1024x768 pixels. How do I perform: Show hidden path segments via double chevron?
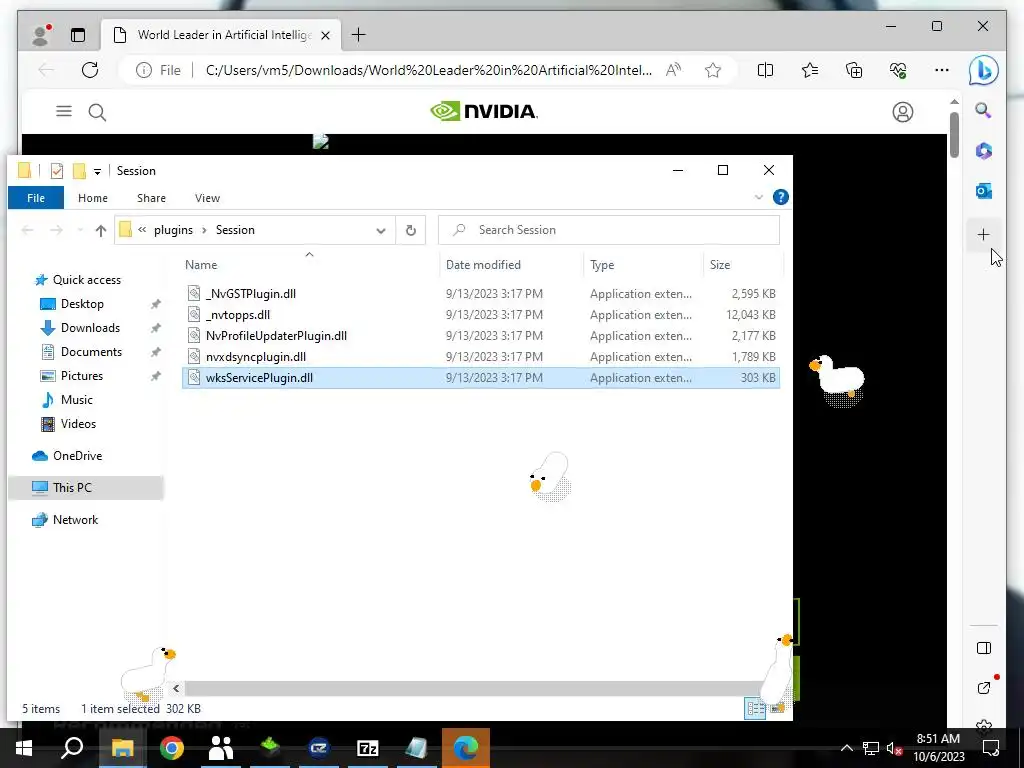142,230
